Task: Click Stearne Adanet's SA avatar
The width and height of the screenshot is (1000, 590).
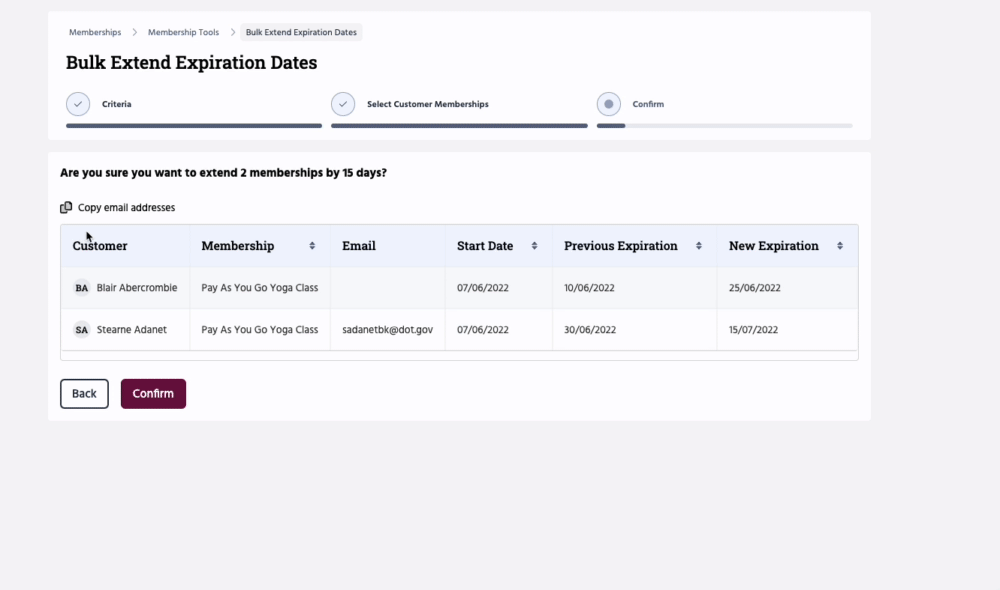Action: click(x=82, y=330)
